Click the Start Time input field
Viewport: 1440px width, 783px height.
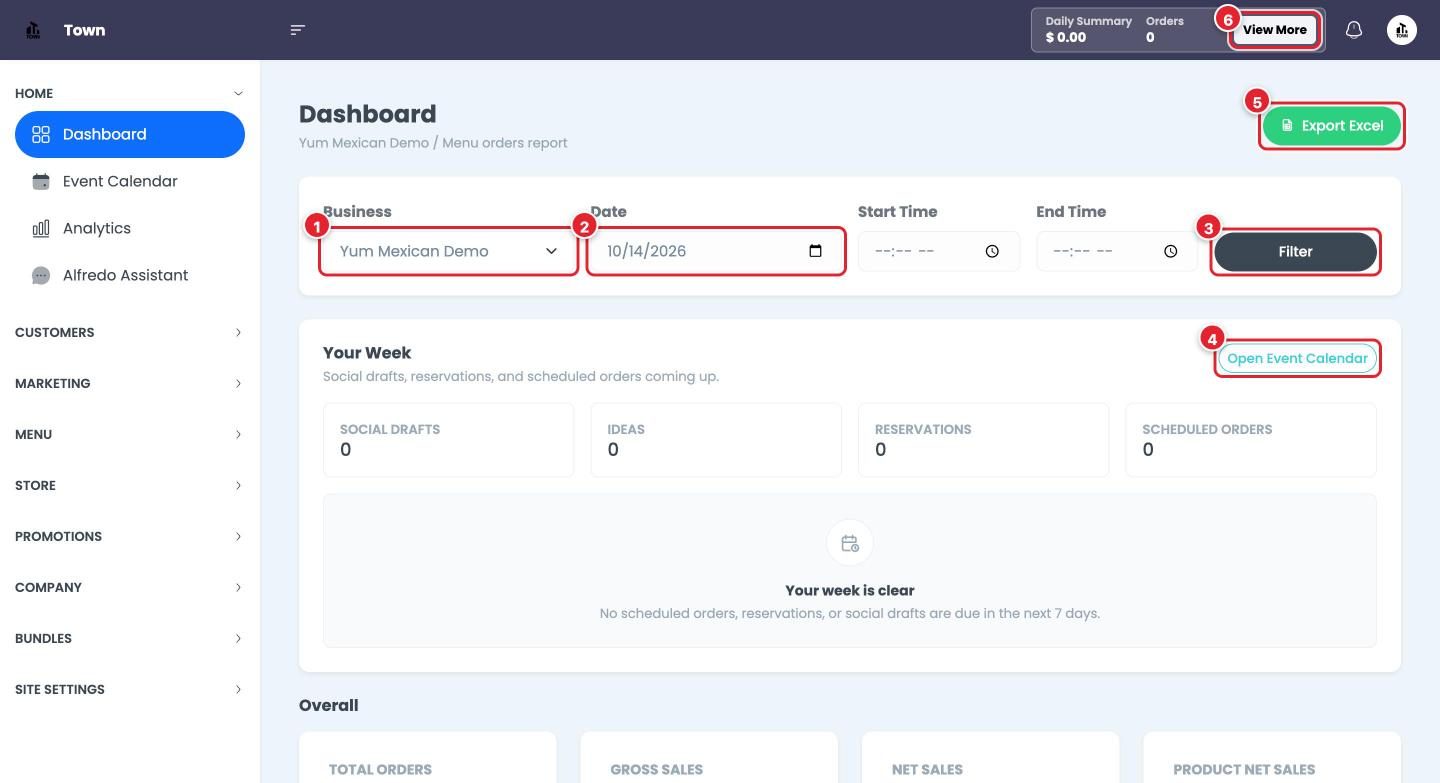tap(939, 251)
